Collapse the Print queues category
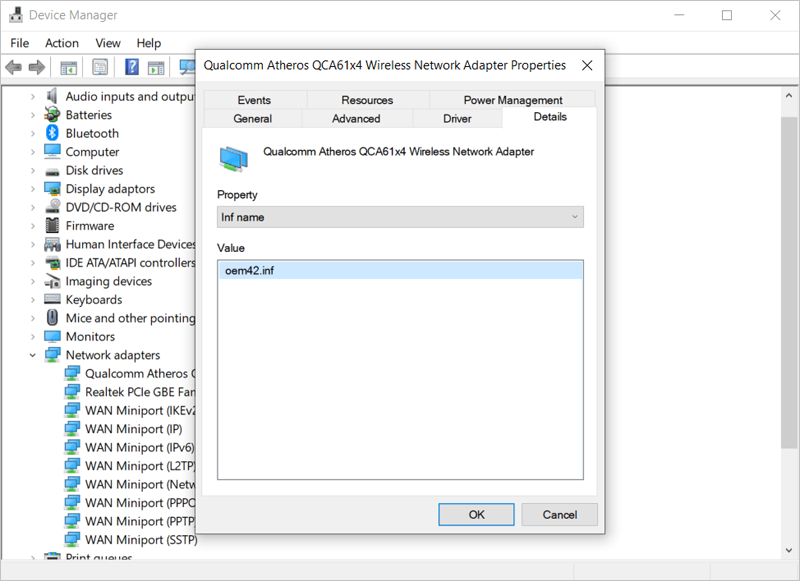800x581 pixels. [32, 557]
